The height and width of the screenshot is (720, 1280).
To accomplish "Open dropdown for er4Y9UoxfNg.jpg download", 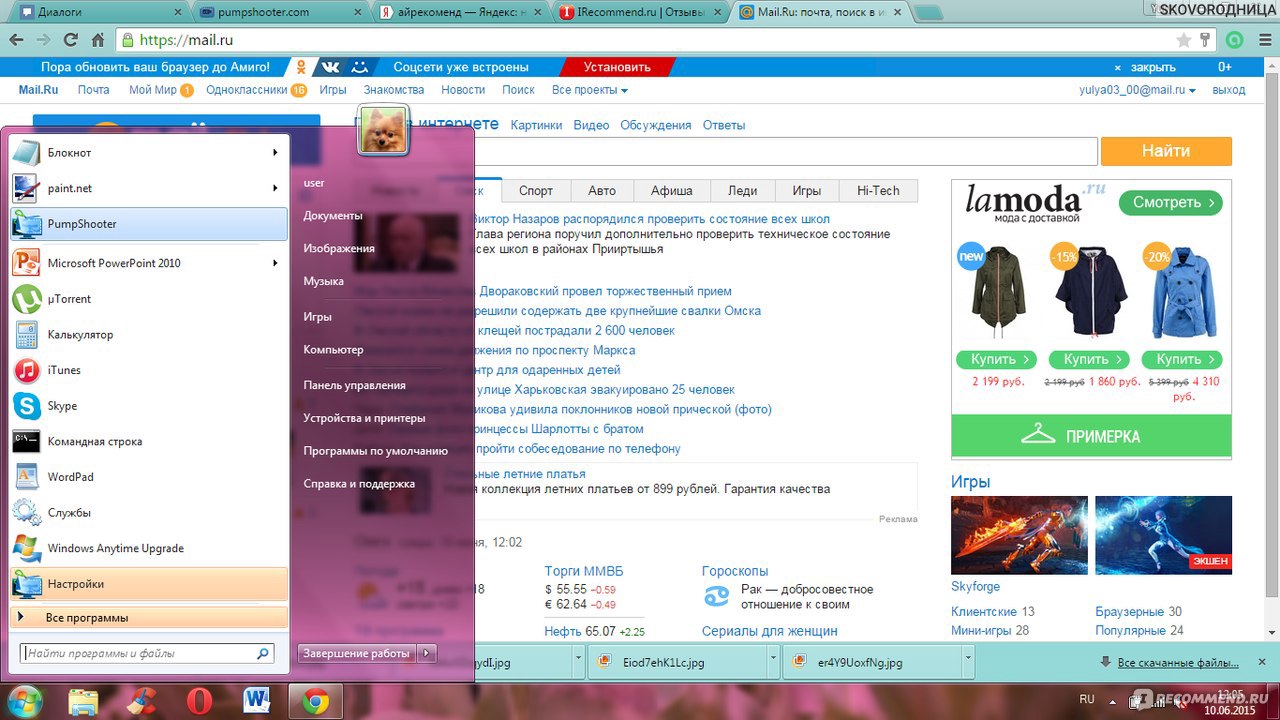I will (x=967, y=662).
